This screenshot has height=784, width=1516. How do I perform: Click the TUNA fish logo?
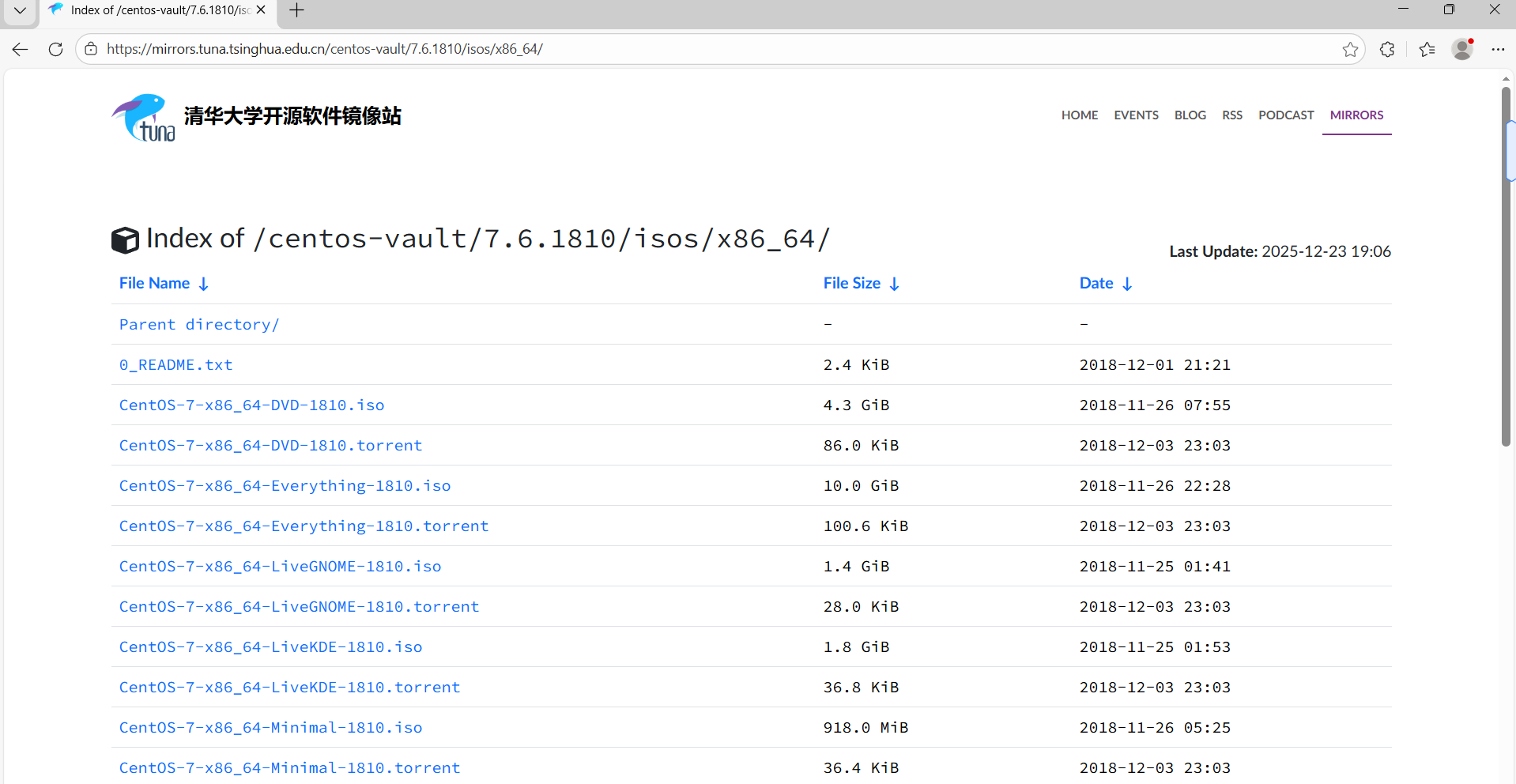pyautogui.click(x=143, y=117)
